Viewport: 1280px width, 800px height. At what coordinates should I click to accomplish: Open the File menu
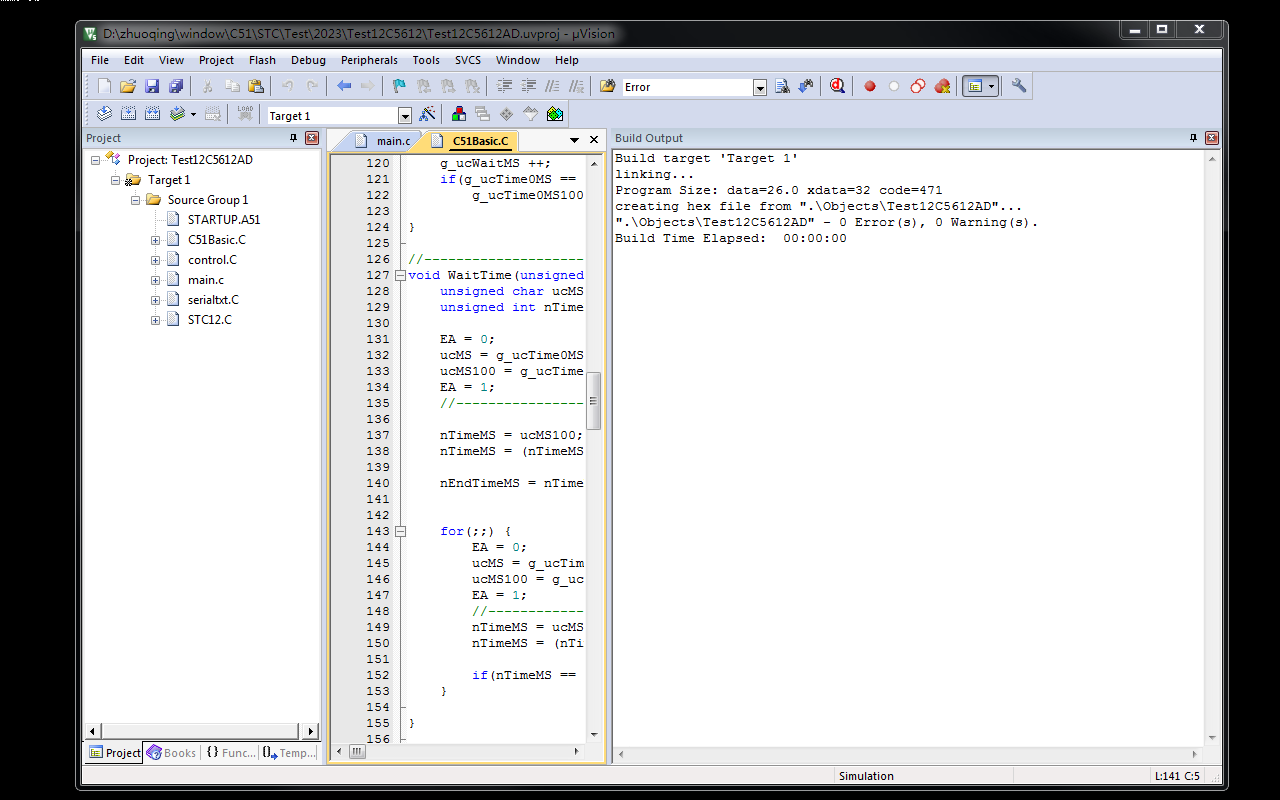click(100, 60)
